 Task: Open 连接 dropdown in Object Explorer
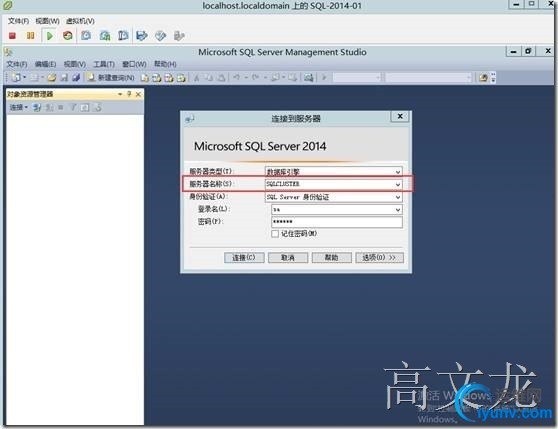pos(19,107)
